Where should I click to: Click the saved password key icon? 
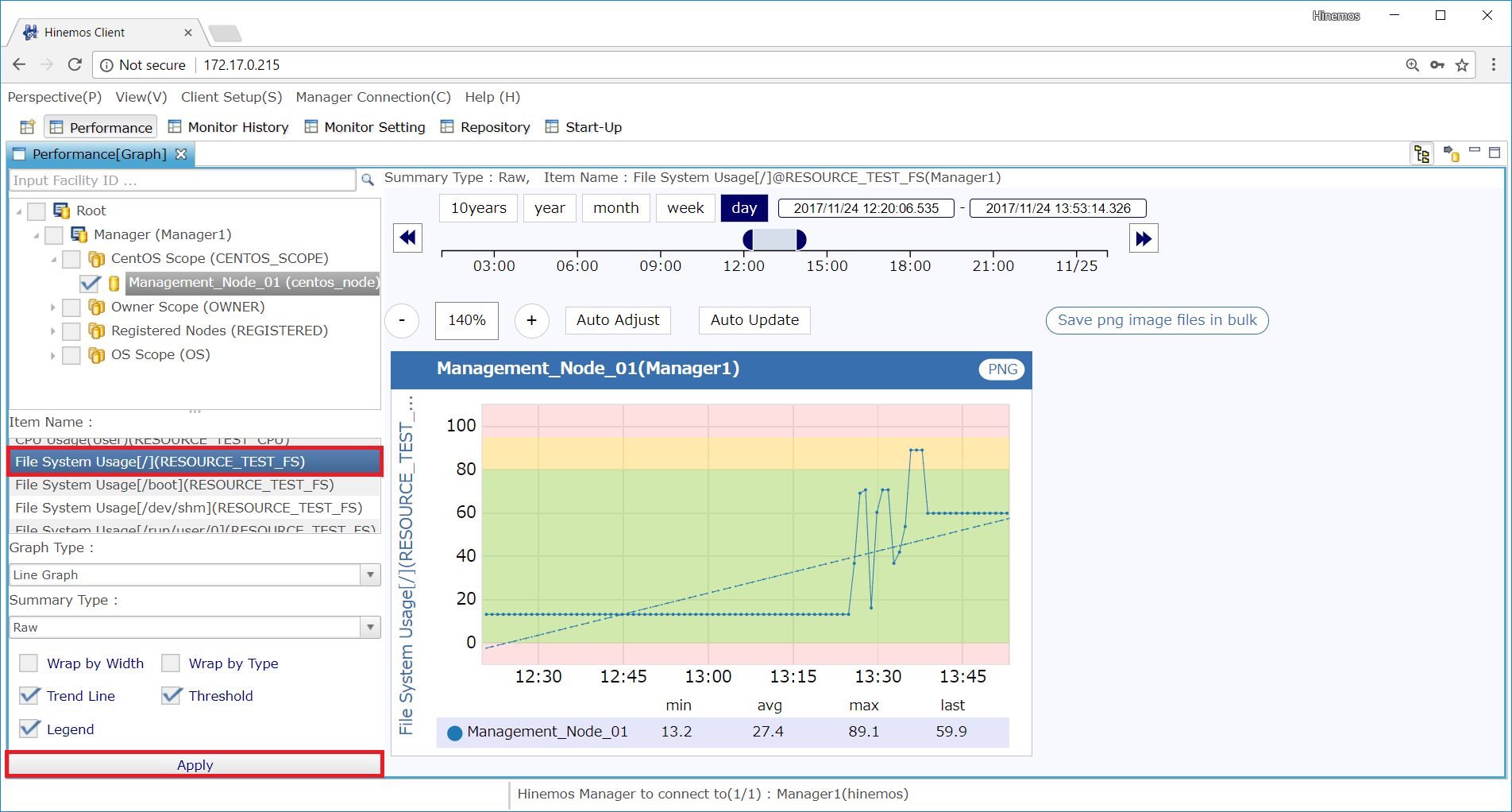tap(1437, 65)
